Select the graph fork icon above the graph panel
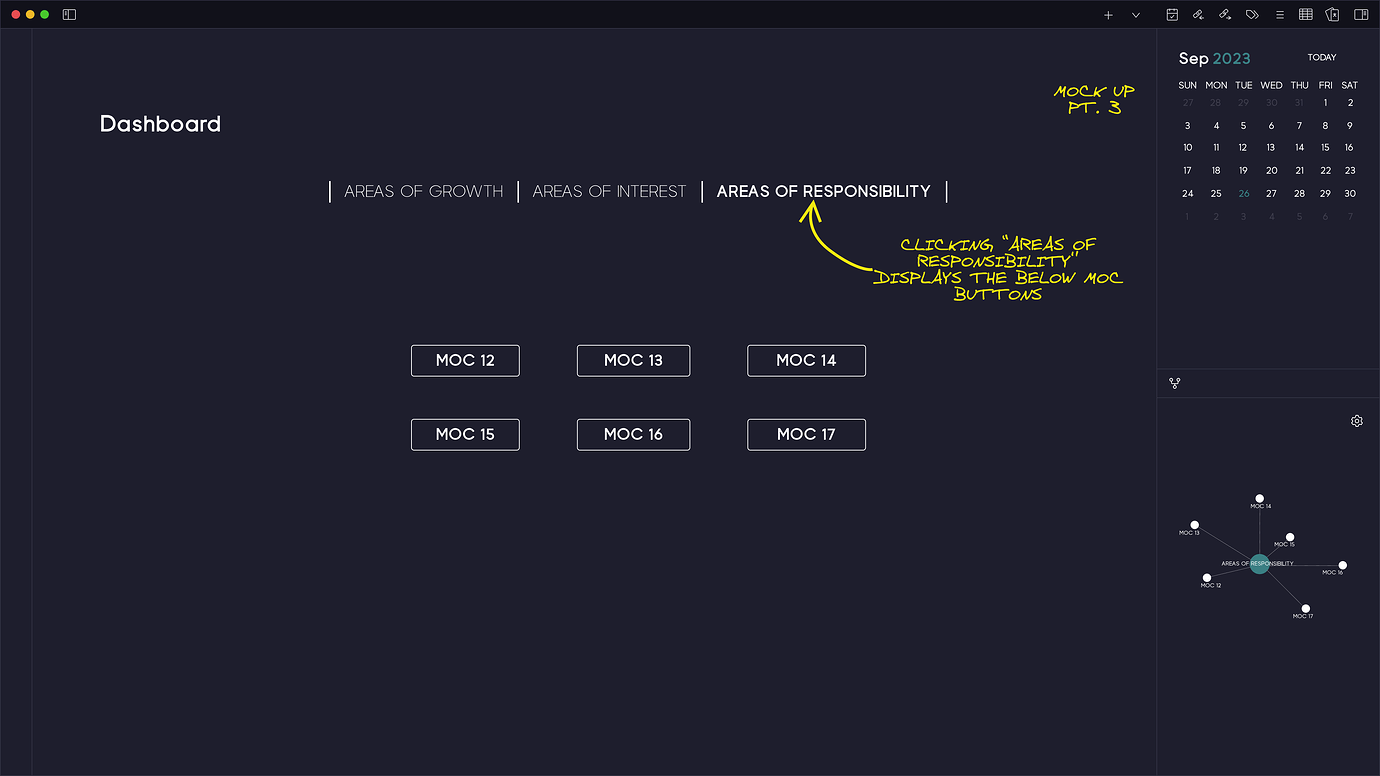This screenshot has height=776, width=1380. pos(1175,383)
